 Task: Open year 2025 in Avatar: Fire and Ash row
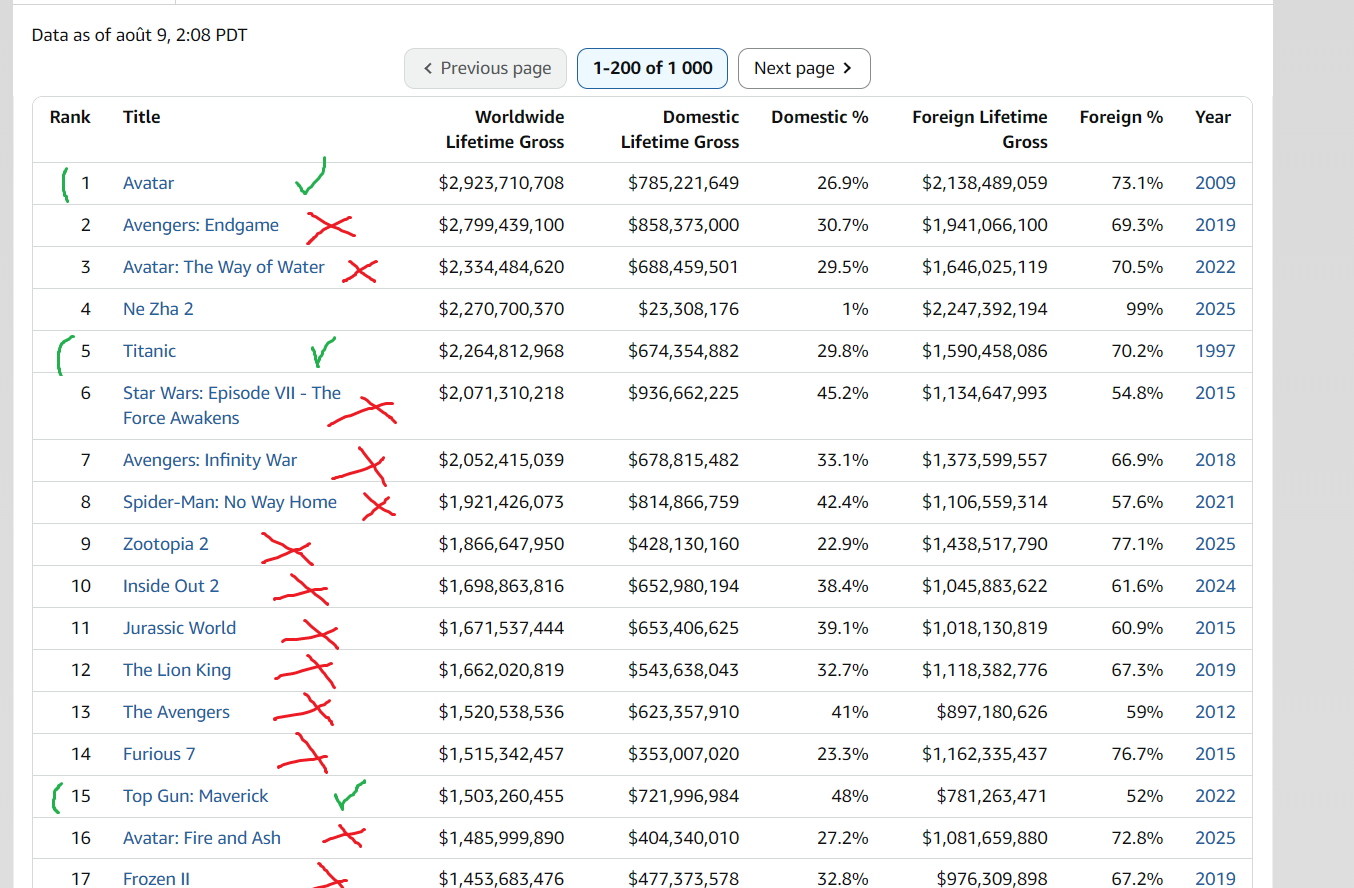click(x=1215, y=838)
